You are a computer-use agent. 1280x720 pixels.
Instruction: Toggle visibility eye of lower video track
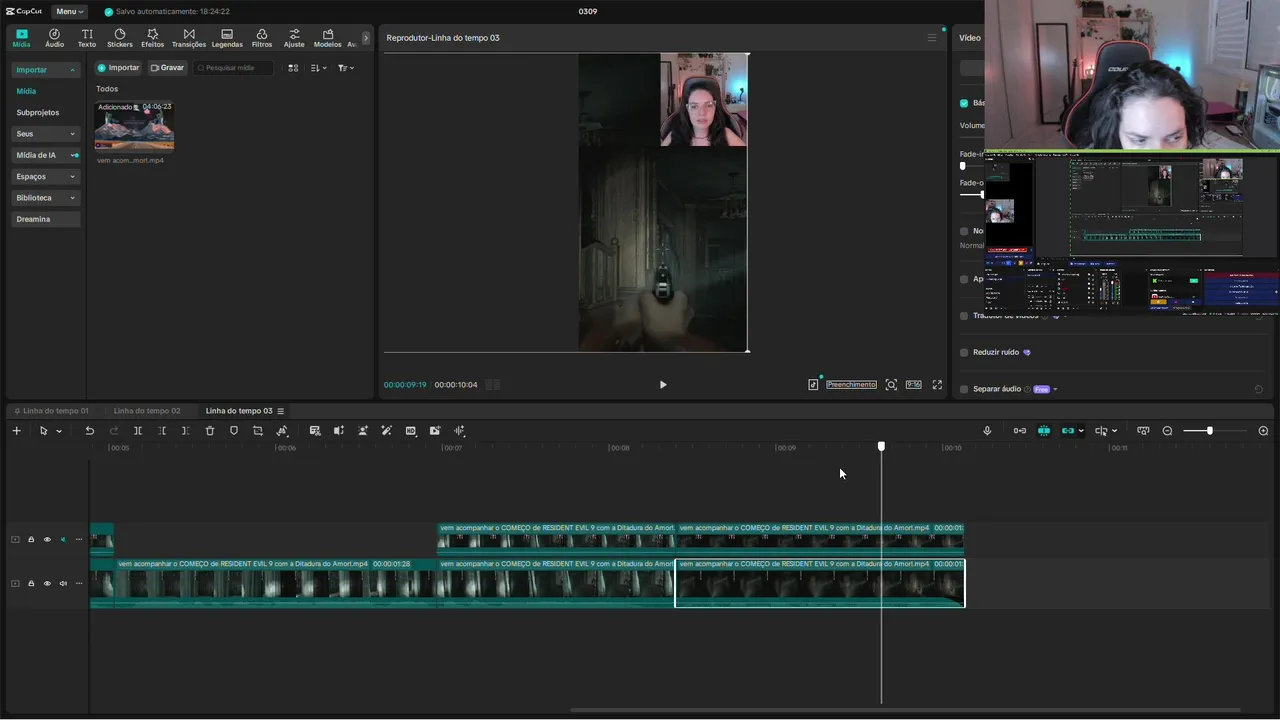[x=47, y=584]
